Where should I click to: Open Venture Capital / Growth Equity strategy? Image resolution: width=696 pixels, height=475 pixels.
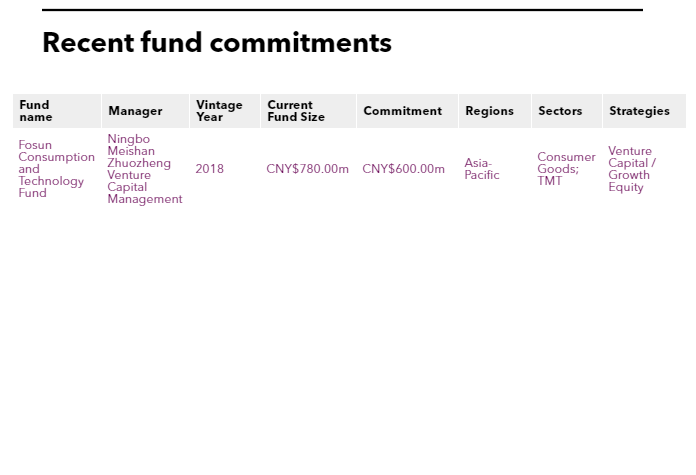tap(632, 169)
